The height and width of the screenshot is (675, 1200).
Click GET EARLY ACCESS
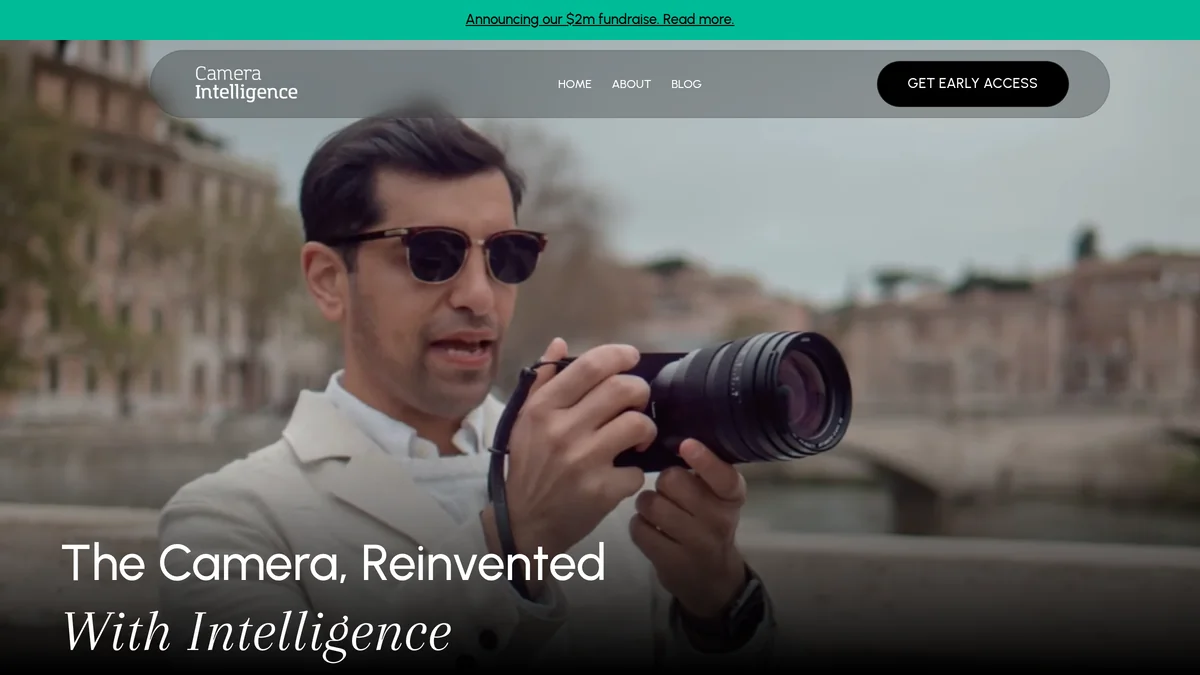tap(972, 84)
